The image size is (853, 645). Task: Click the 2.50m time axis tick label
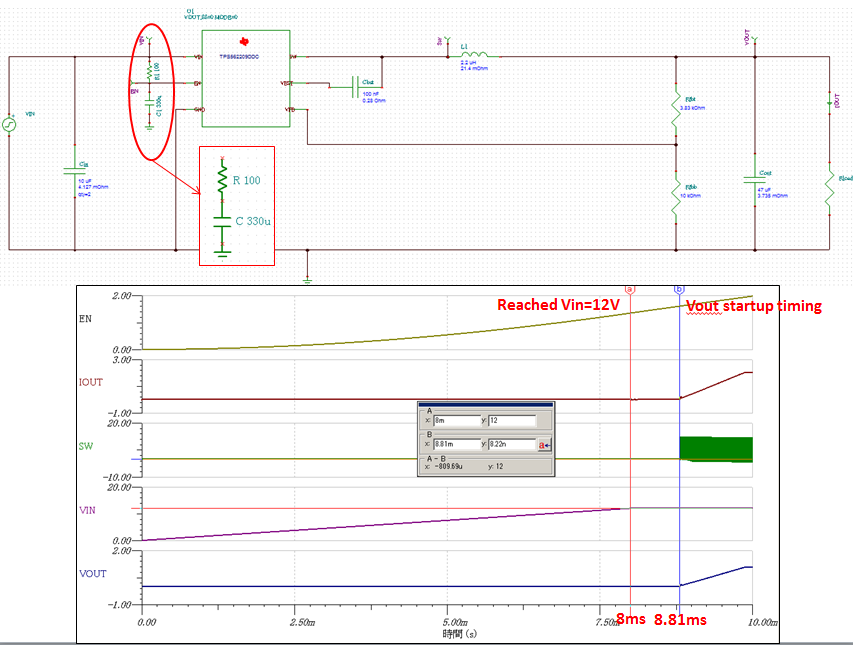point(302,622)
